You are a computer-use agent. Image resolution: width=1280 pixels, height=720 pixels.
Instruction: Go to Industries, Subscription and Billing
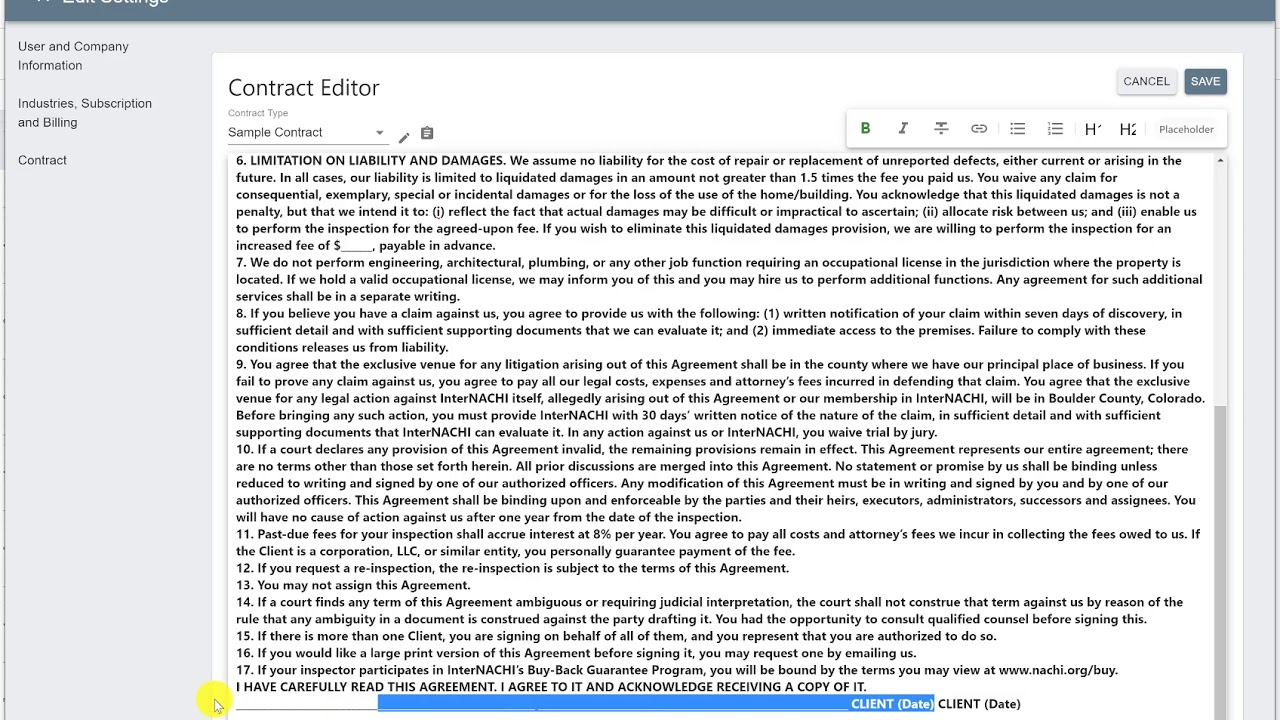pos(85,113)
